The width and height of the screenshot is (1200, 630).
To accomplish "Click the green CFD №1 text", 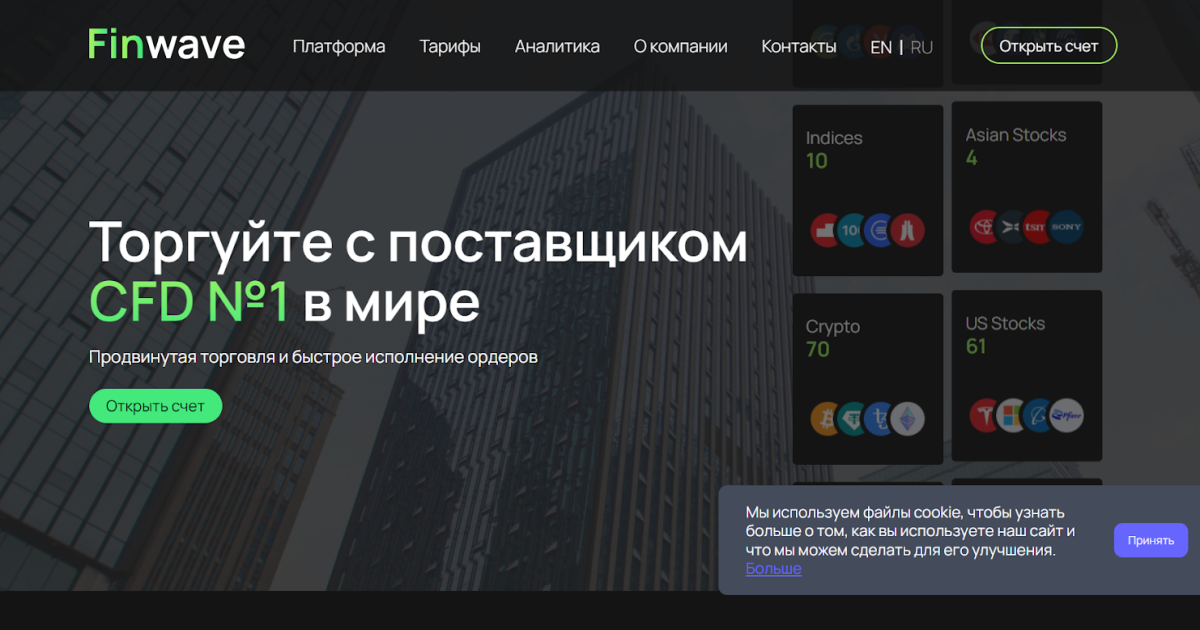I will [x=189, y=302].
